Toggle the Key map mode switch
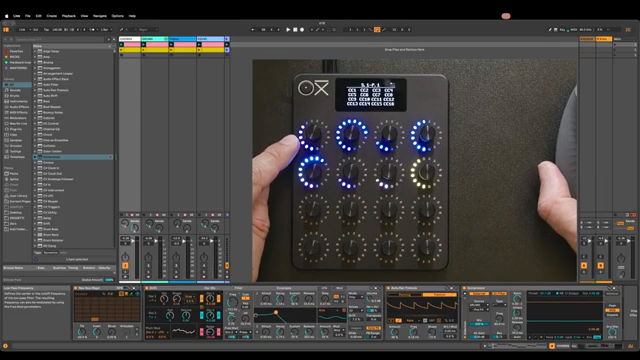Viewport: 640px width, 360px height. click(x=562, y=29)
